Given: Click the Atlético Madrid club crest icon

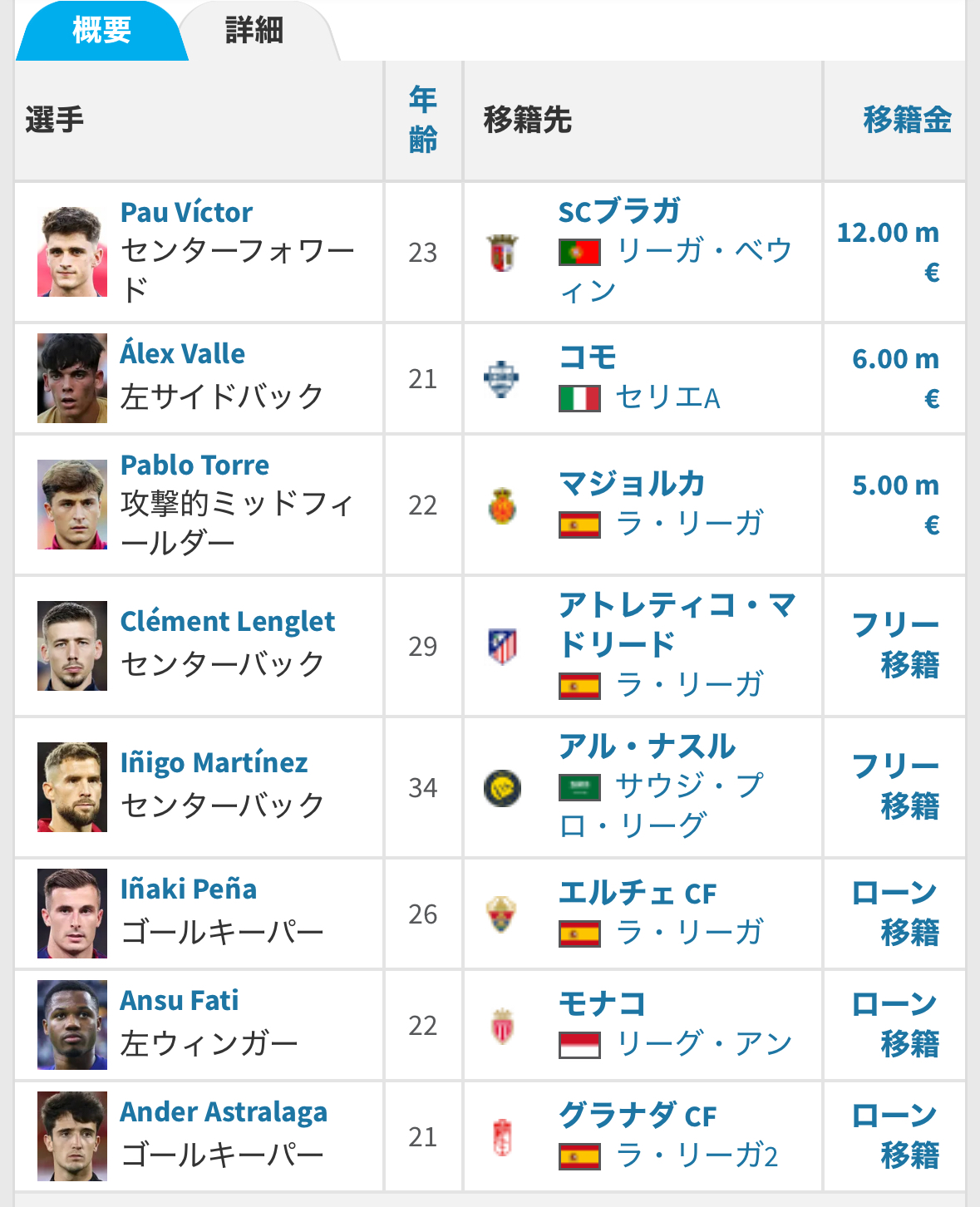Looking at the screenshot, I should point(502,647).
